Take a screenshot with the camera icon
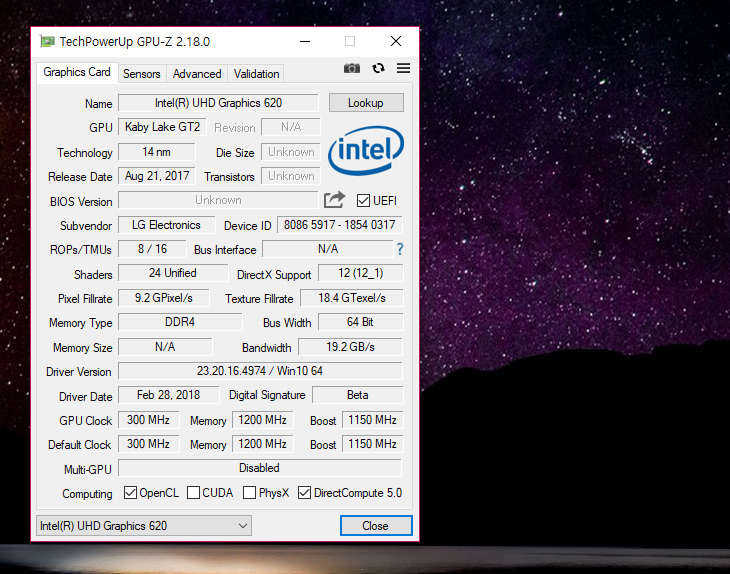Image resolution: width=730 pixels, height=574 pixels. [x=351, y=69]
